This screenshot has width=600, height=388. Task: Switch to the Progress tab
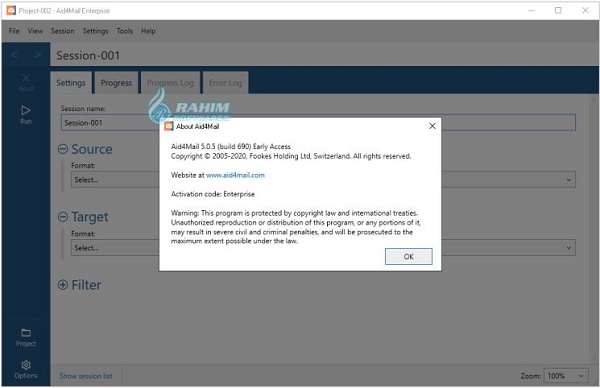116,83
